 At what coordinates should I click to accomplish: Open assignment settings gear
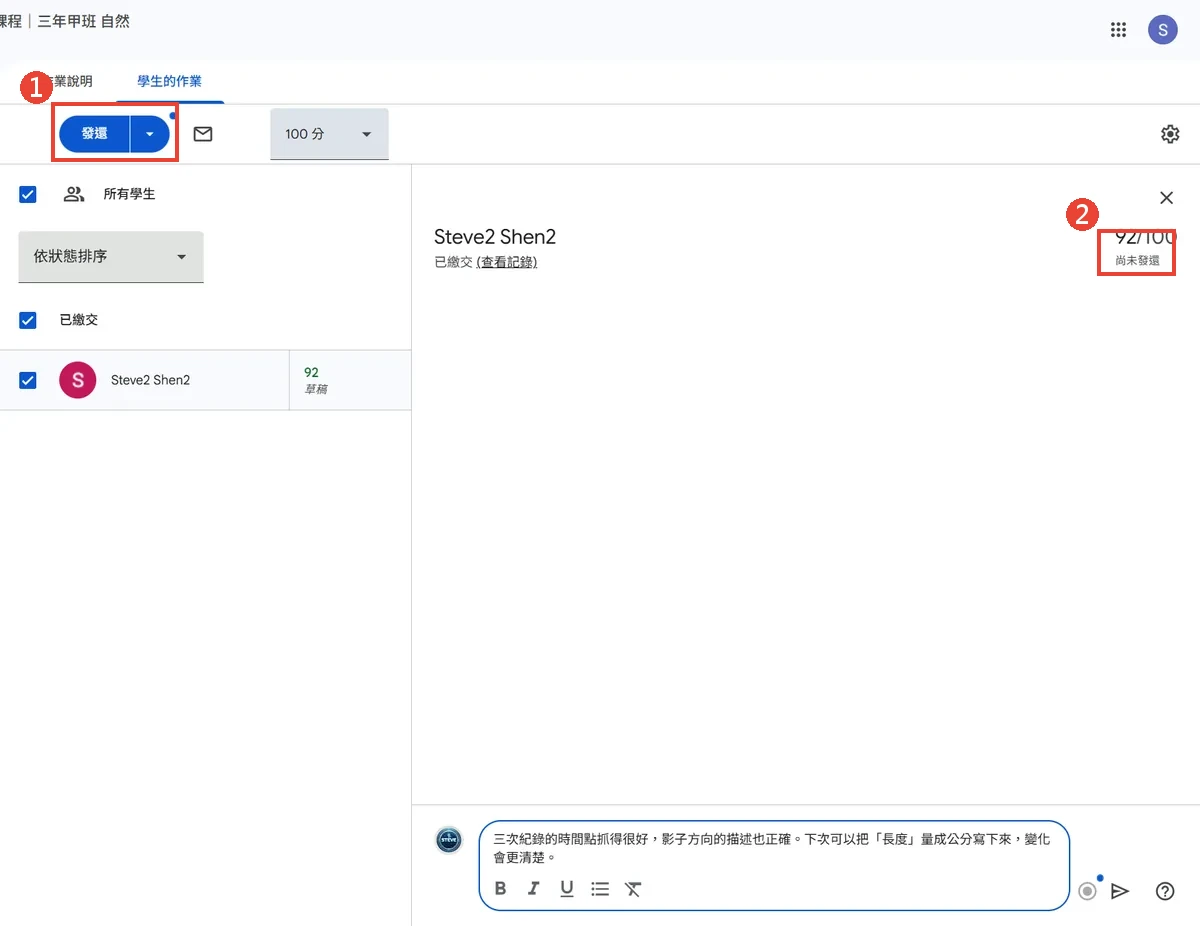coord(1170,134)
